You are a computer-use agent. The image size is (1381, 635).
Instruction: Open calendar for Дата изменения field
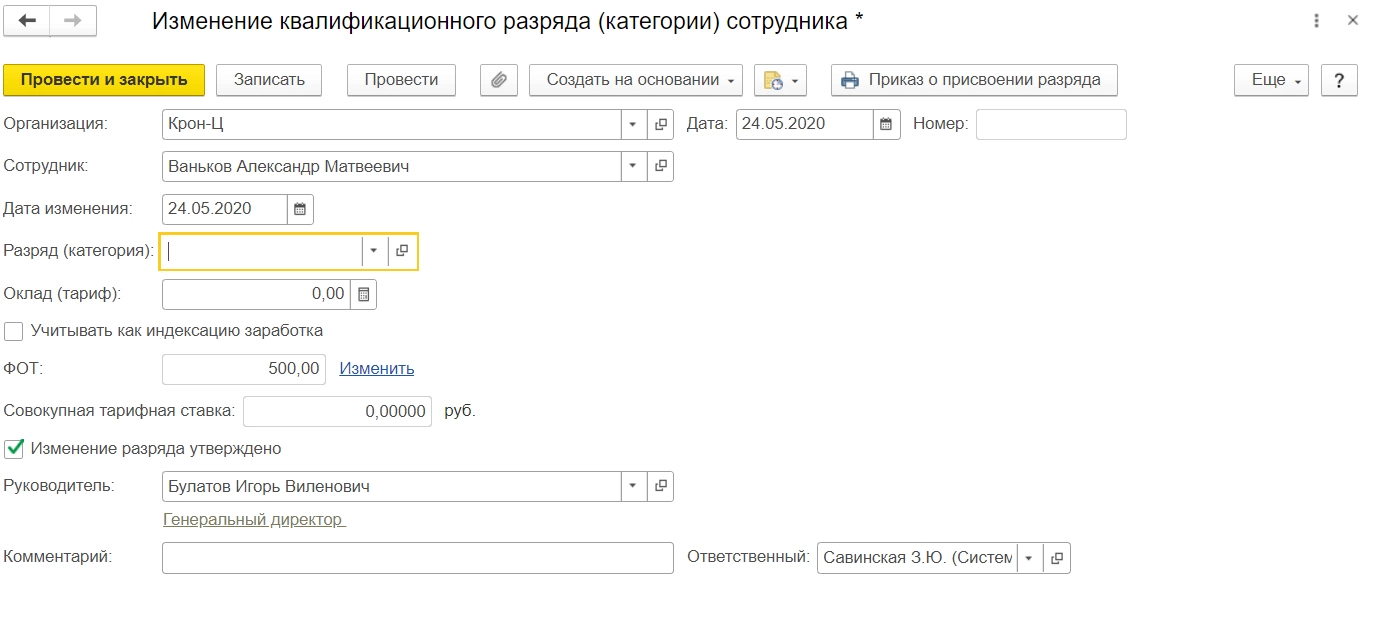click(300, 209)
